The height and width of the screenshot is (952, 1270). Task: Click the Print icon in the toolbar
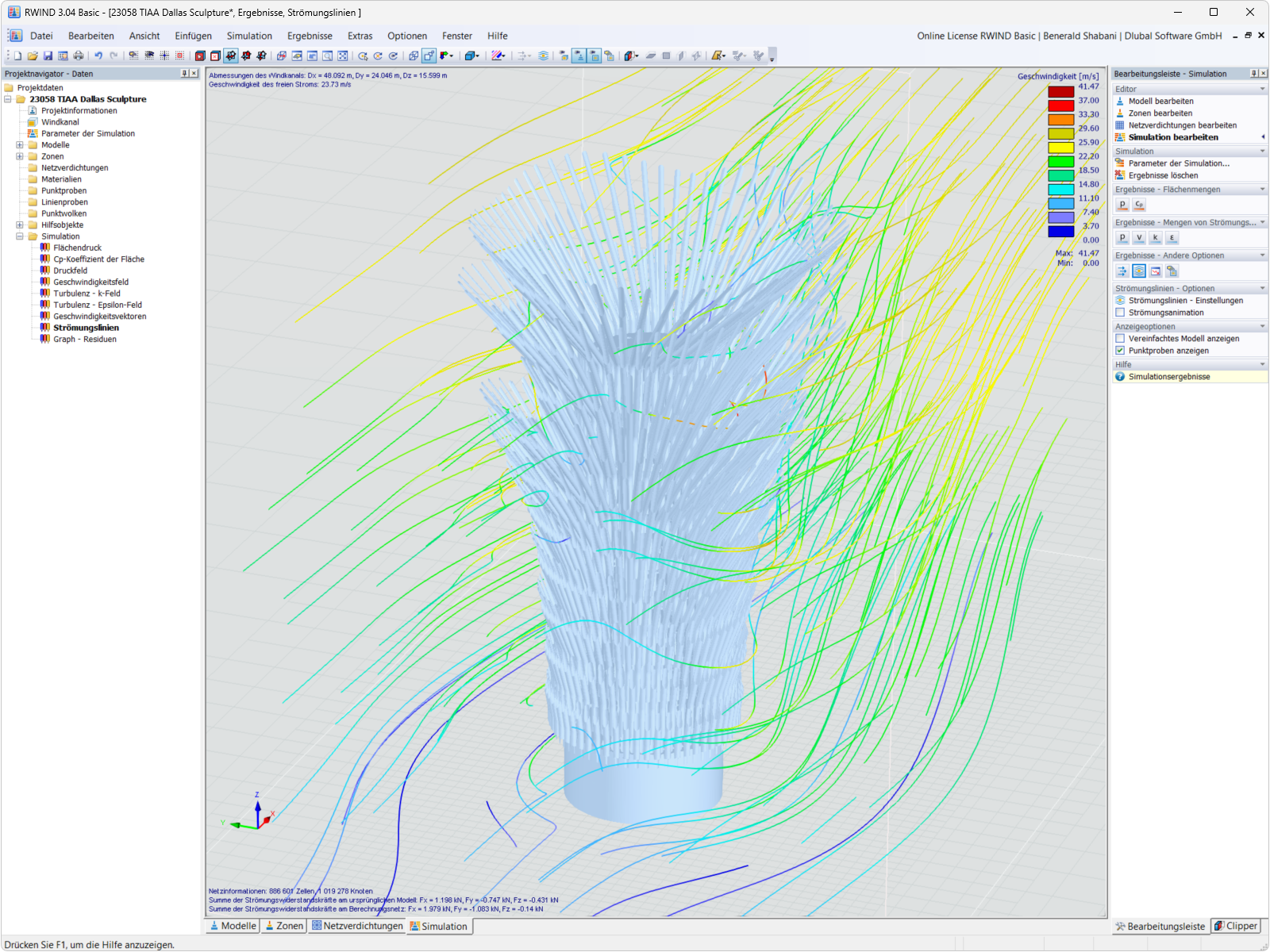pyautogui.click(x=79, y=56)
